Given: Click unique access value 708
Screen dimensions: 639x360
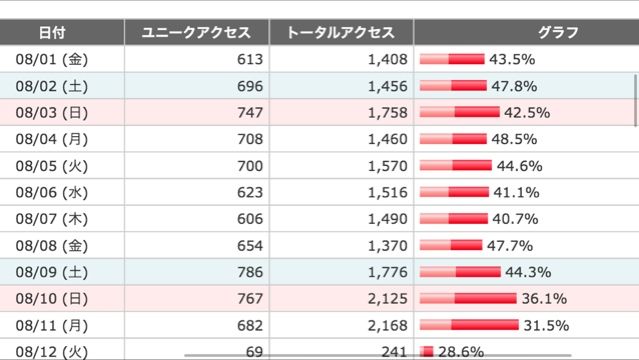Looking at the screenshot, I should click(250, 139).
